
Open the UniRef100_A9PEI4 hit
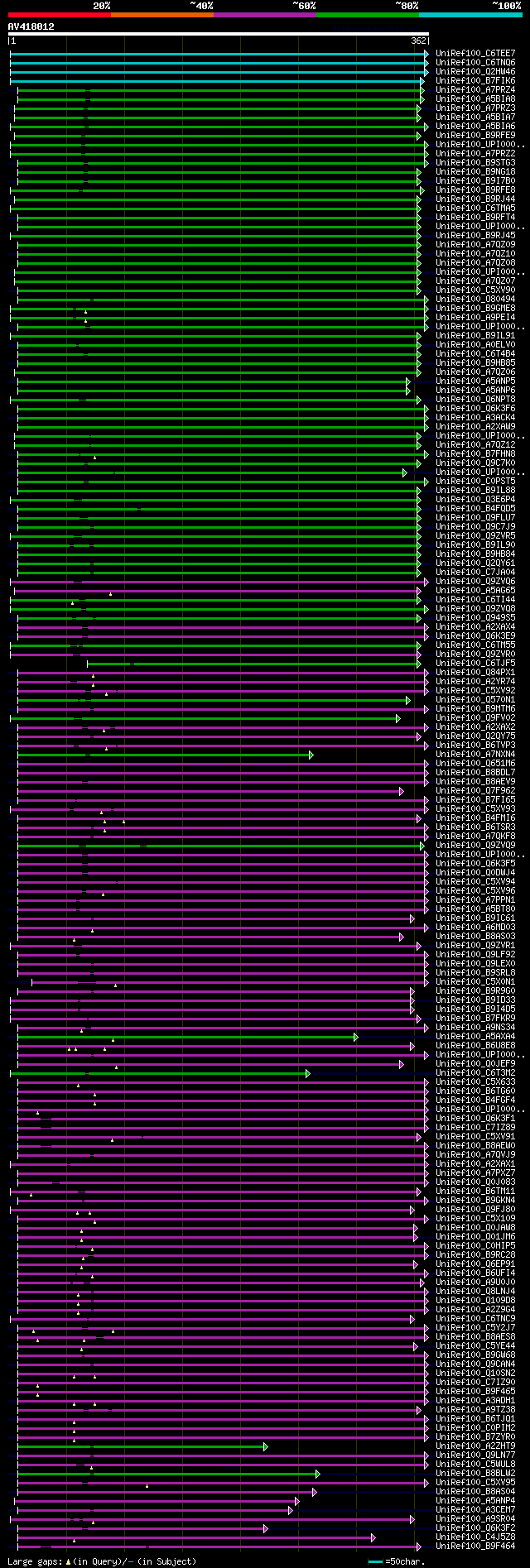pos(475,318)
